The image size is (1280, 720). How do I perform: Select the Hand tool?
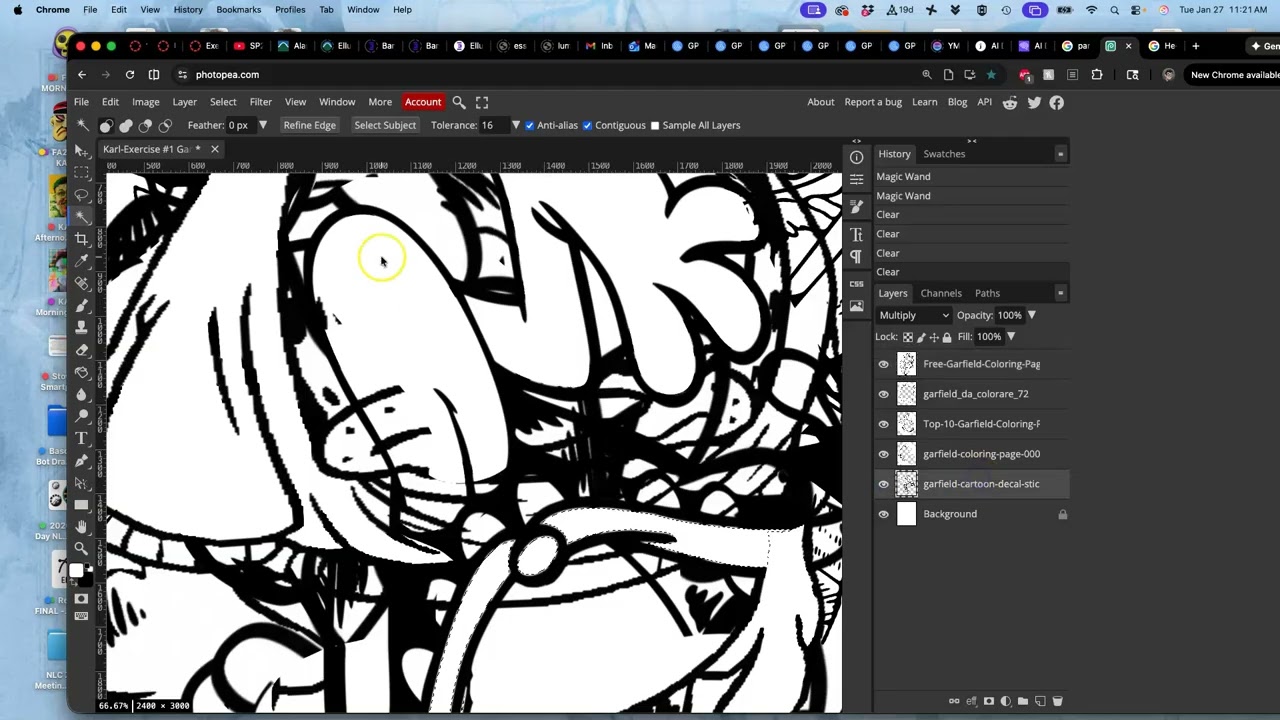point(82,526)
